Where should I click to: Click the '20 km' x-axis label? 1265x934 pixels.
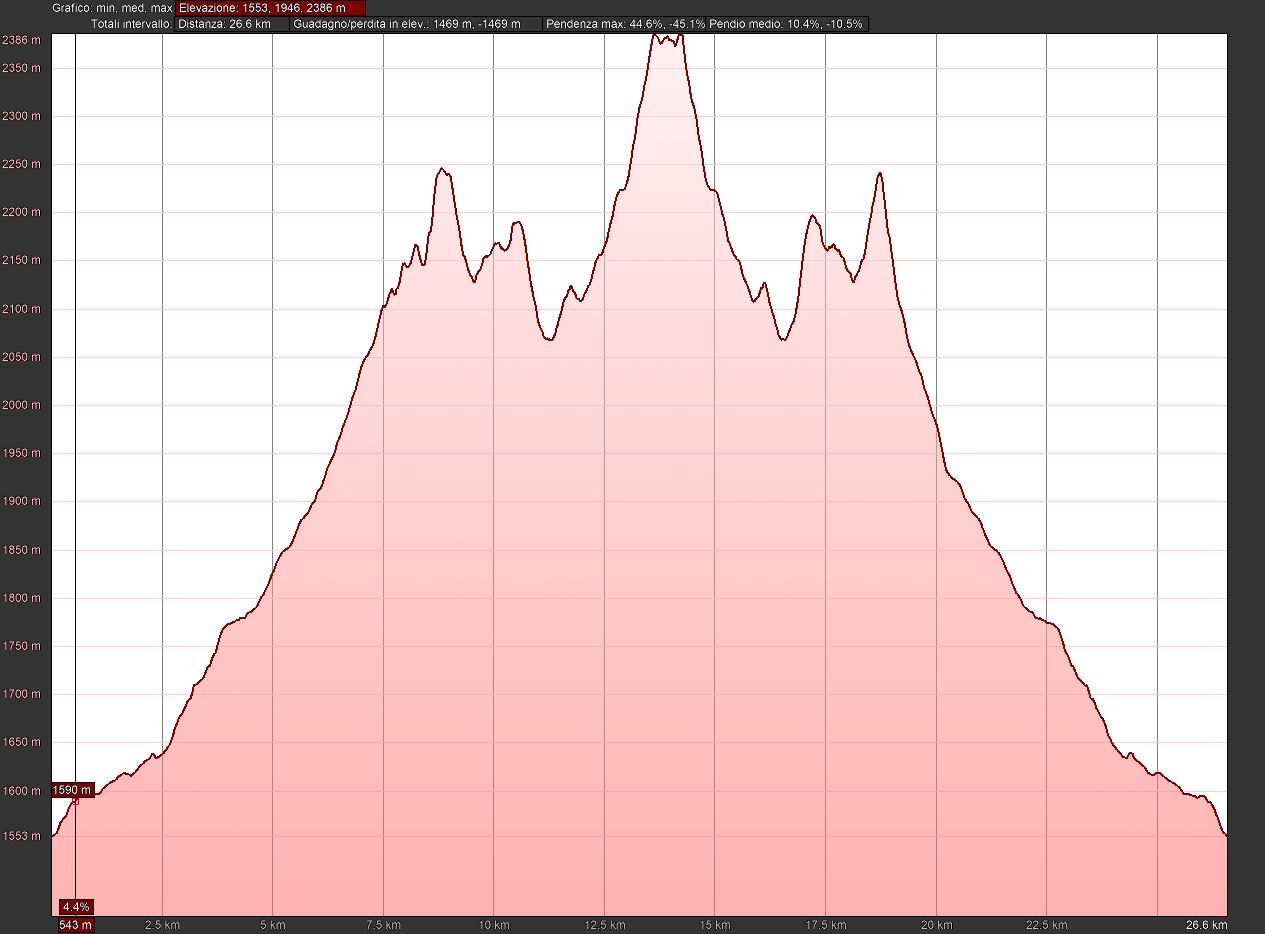click(936, 925)
